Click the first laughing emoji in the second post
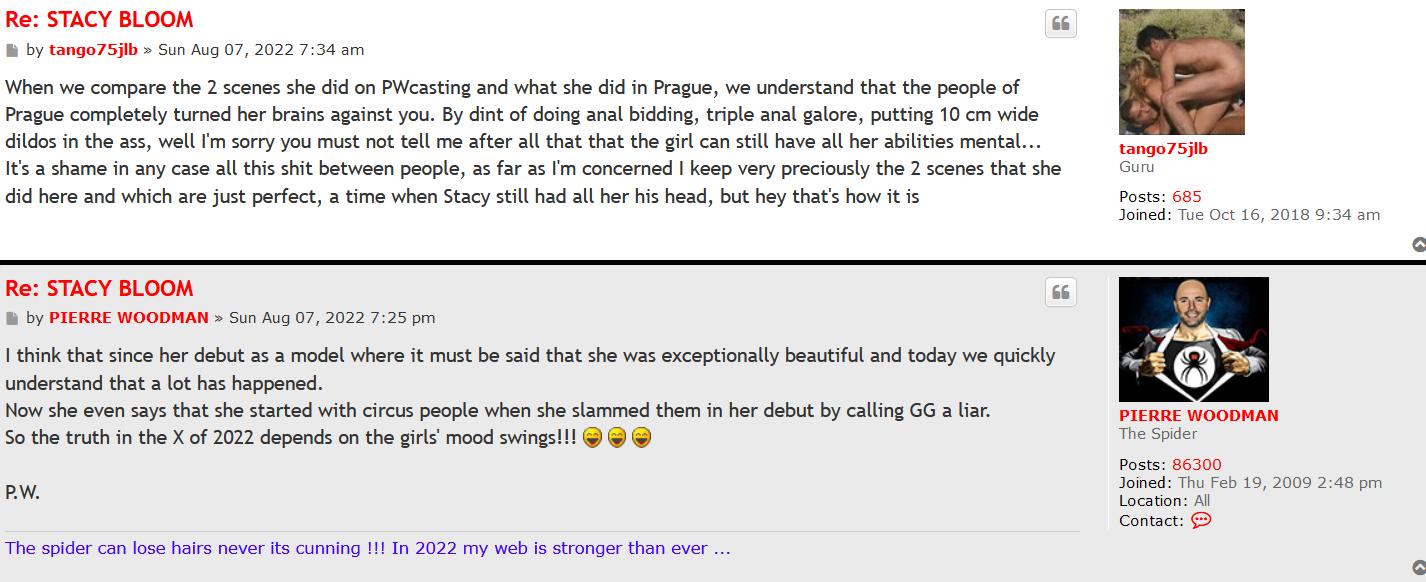 coord(591,438)
